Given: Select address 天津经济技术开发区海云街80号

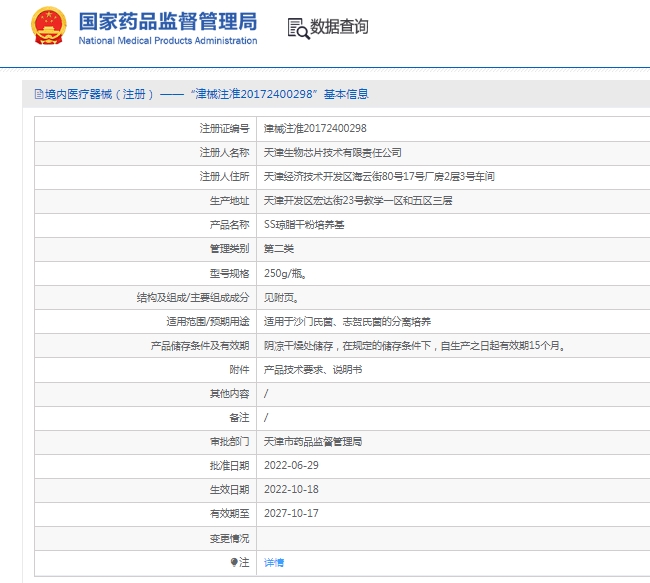Looking at the screenshot, I should tap(379, 177).
